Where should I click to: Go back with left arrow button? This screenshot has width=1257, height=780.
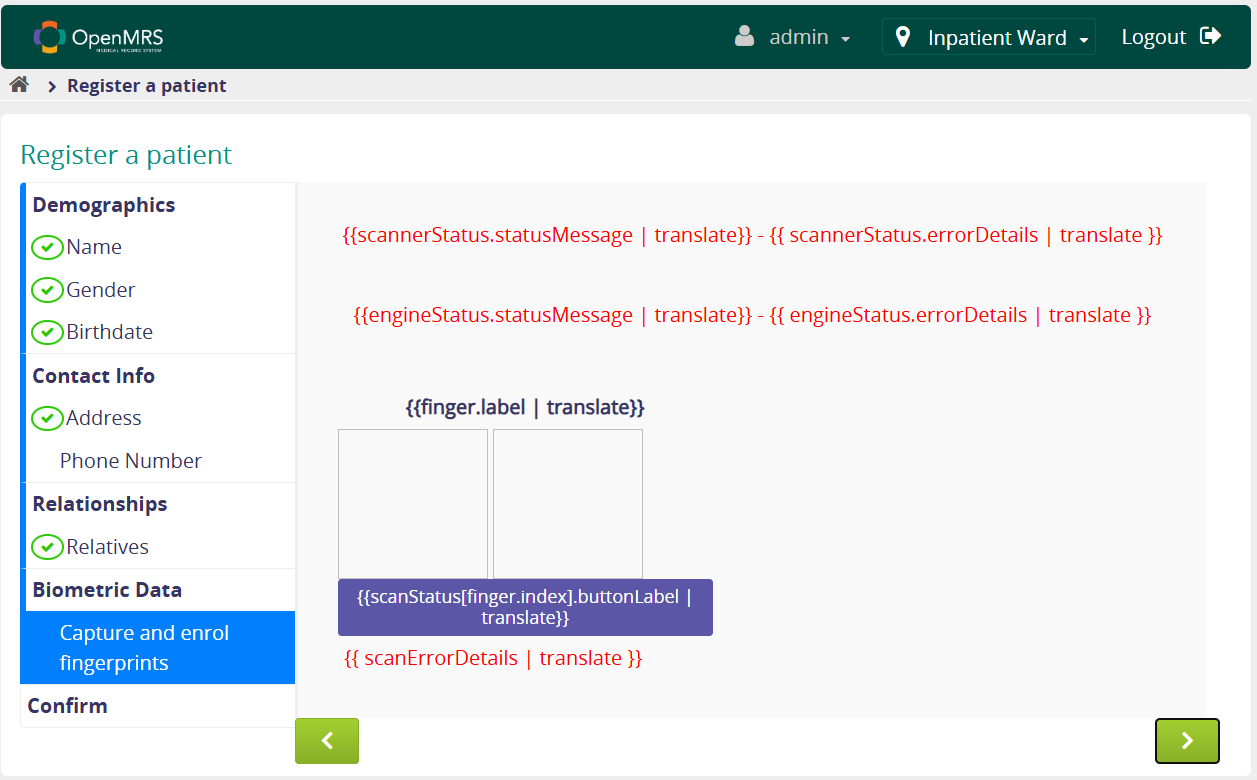(326, 741)
